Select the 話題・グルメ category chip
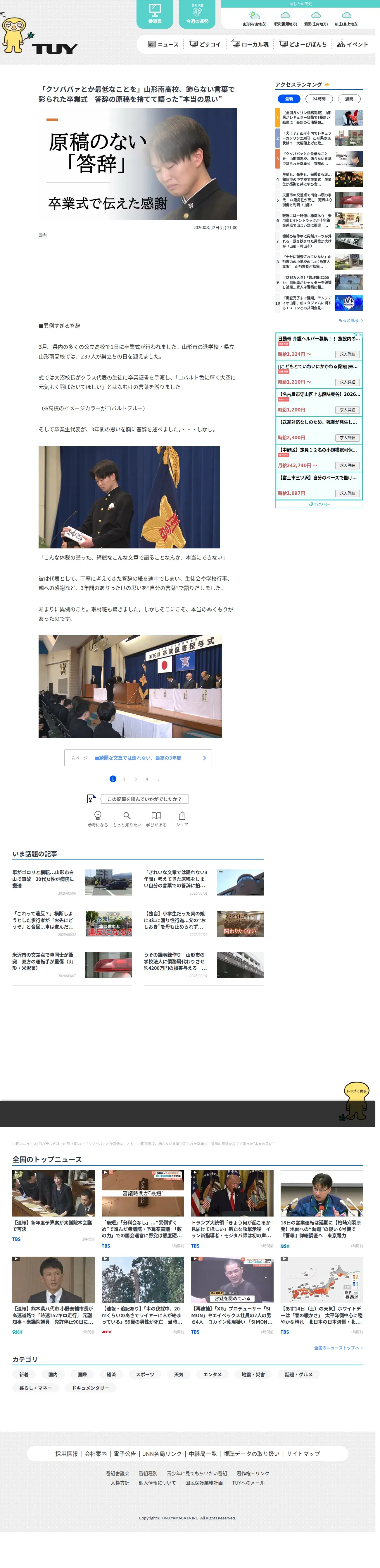The height and width of the screenshot is (1568, 380). pos(298,1375)
